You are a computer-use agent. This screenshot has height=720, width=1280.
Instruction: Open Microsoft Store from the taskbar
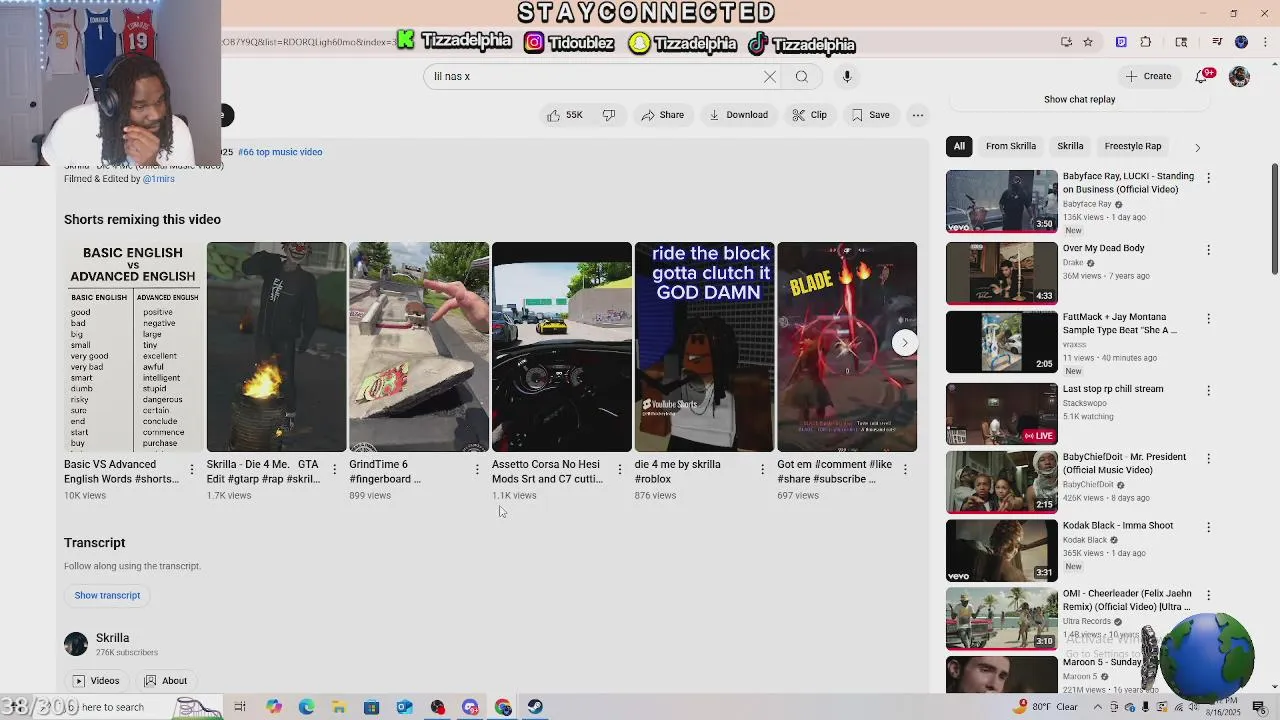(x=371, y=707)
